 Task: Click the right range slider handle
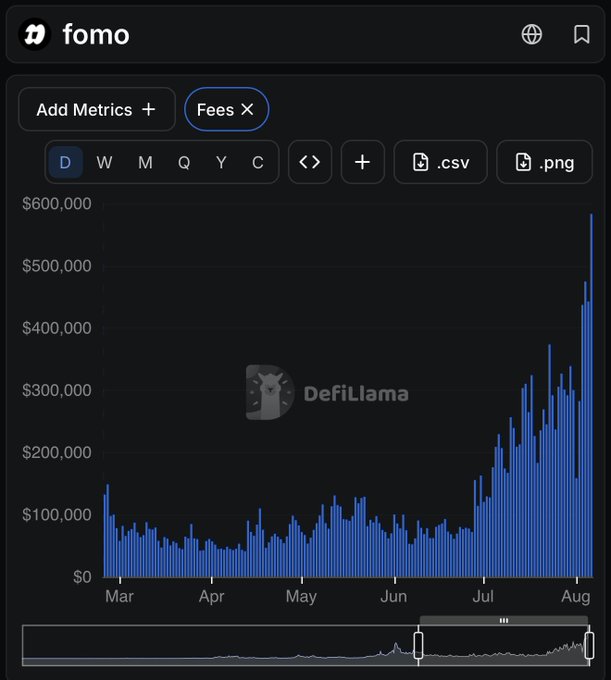[589, 645]
